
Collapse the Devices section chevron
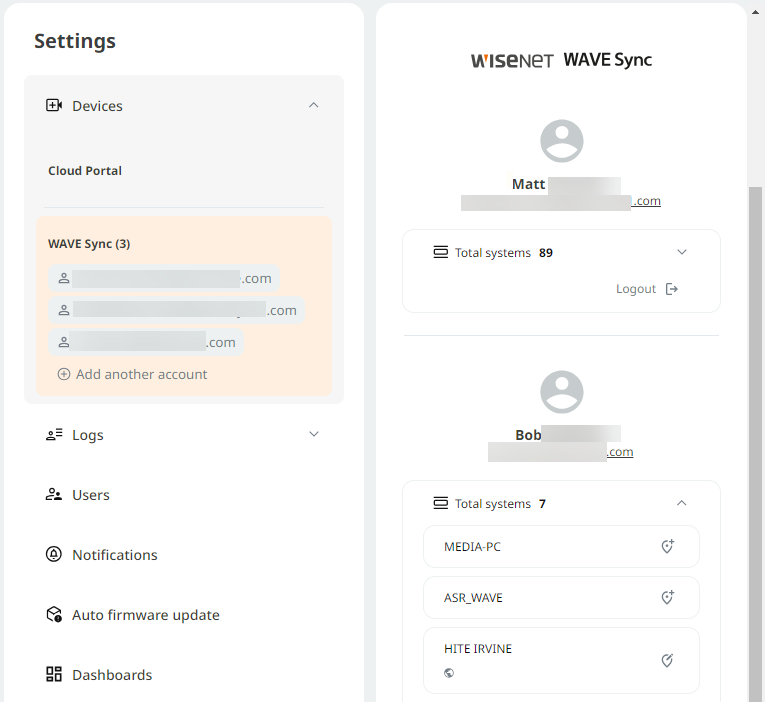tap(314, 105)
